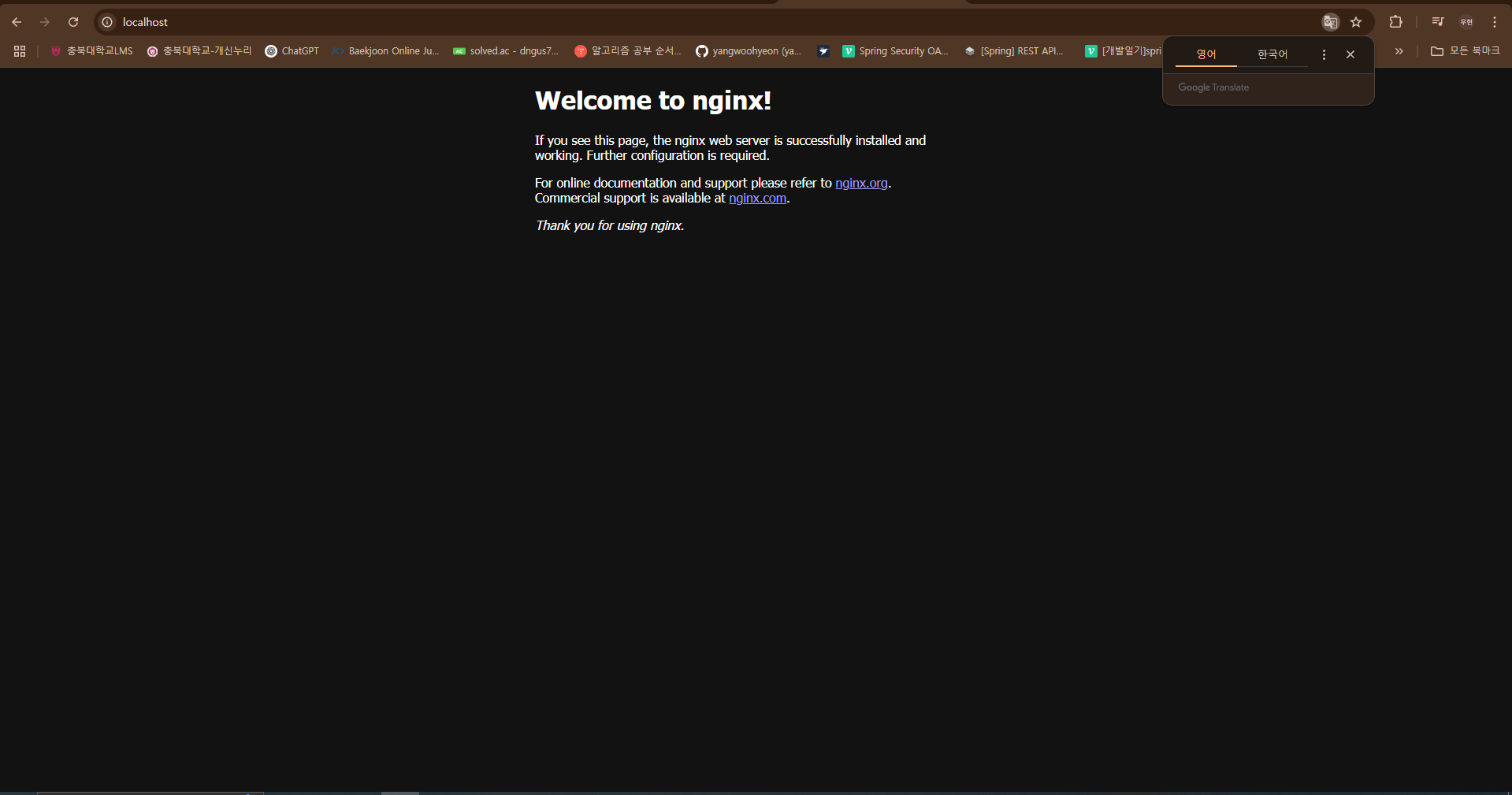Open the Spring Security OA bookmark

click(x=896, y=51)
